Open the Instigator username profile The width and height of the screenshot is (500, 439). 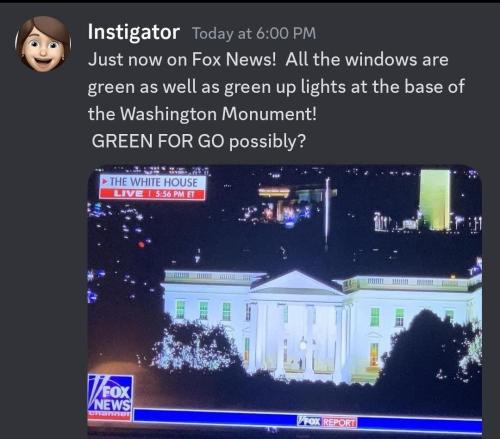(134, 32)
